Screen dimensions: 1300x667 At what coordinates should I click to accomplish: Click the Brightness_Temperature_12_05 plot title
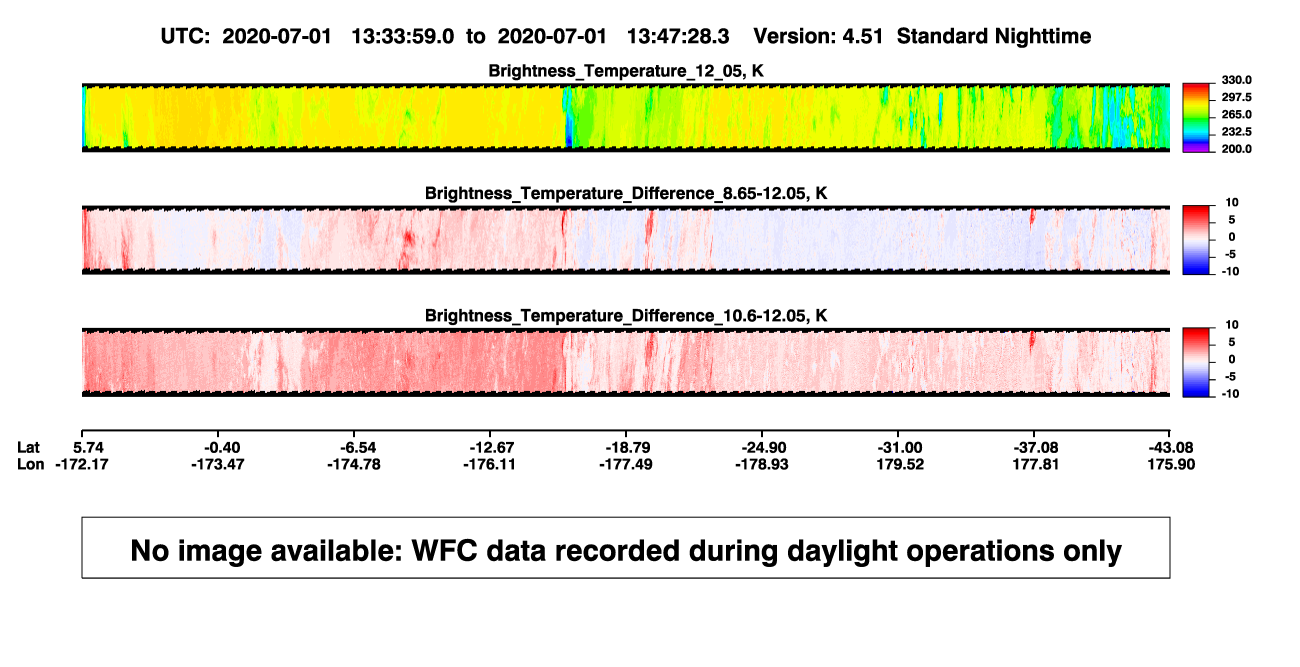(626, 71)
